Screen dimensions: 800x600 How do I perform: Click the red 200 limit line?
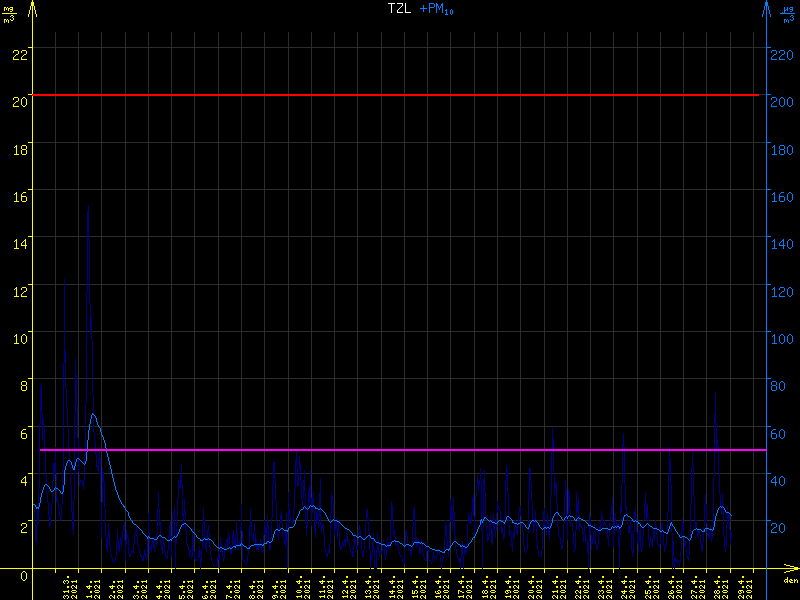[x=400, y=95]
